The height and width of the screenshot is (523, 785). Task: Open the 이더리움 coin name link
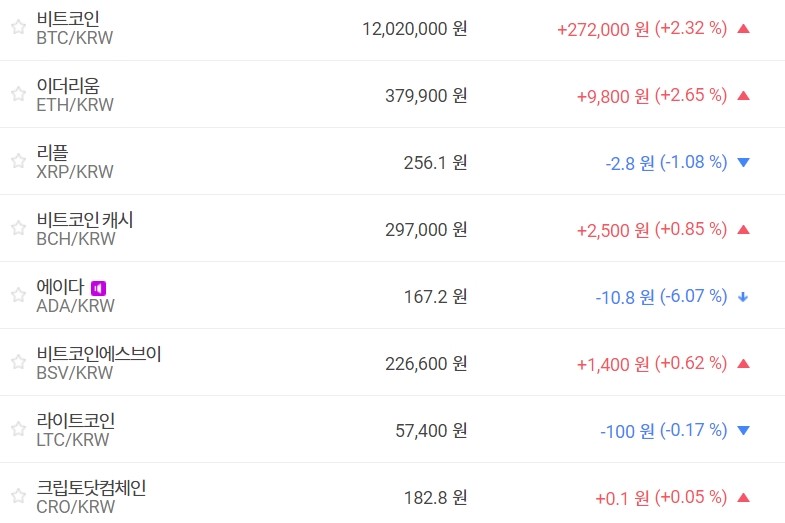point(67,85)
